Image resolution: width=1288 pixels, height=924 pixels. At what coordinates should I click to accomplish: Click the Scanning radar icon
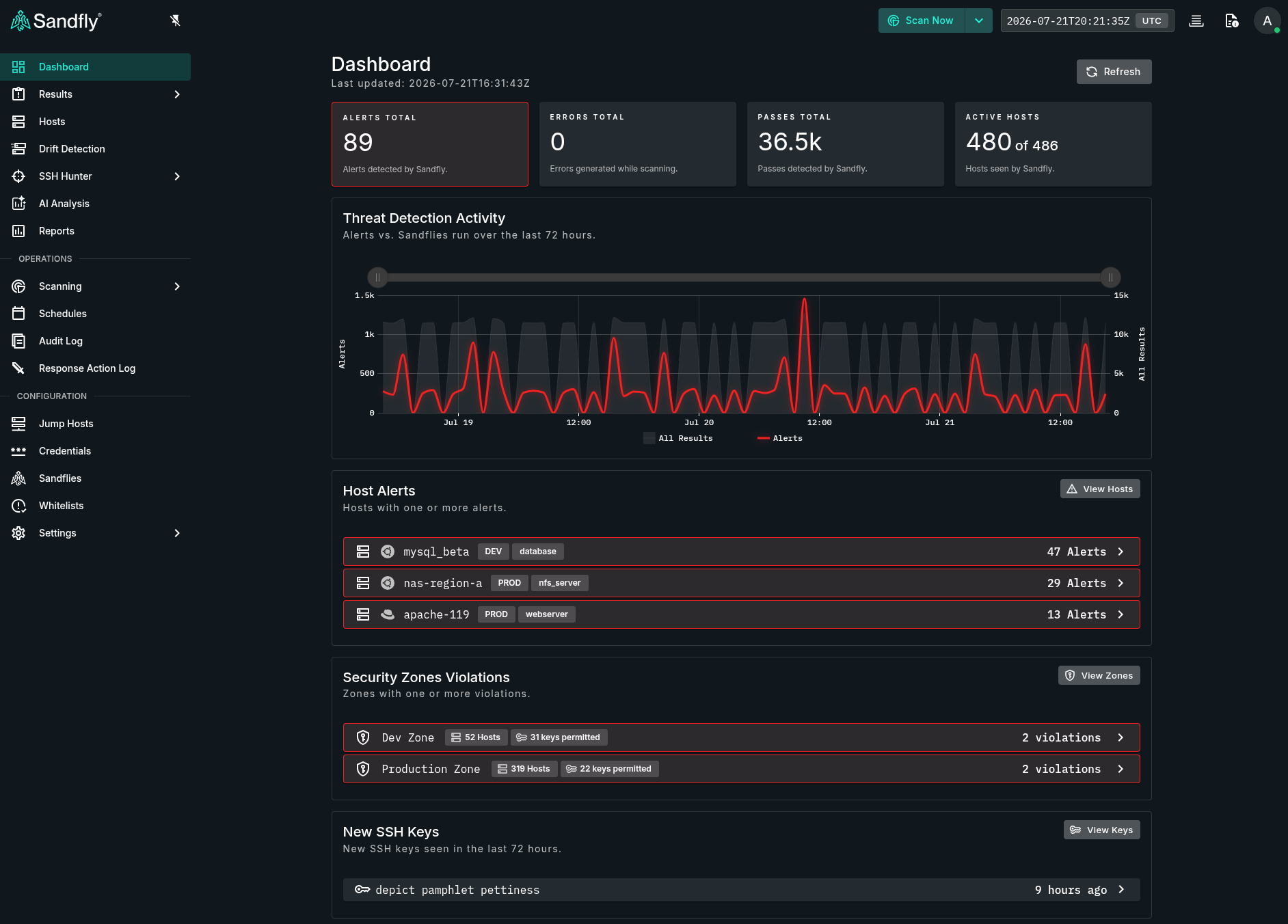(x=18, y=286)
